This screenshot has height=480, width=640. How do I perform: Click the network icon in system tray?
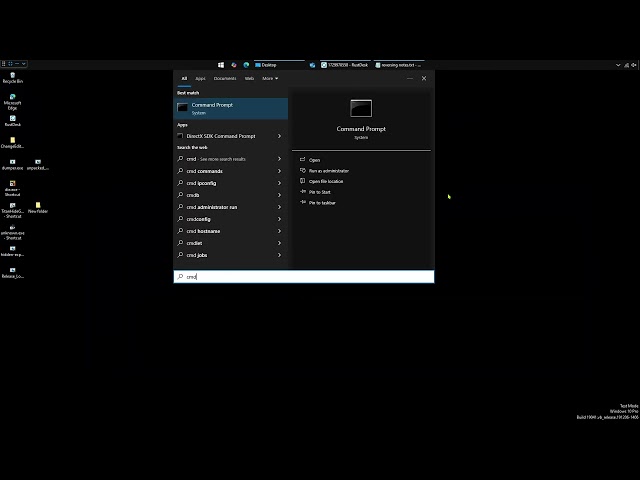tap(626, 65)
